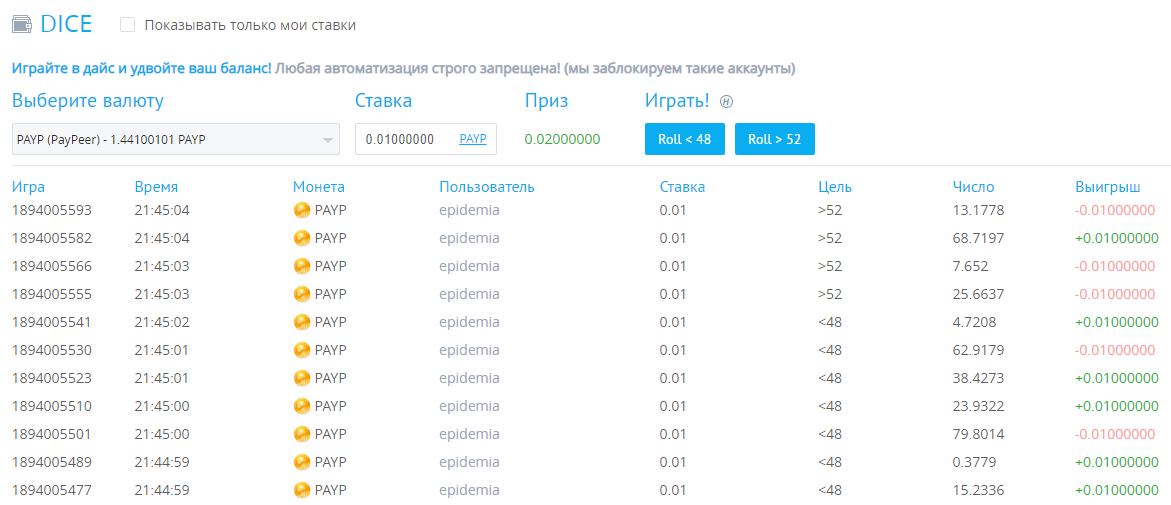Click PAYP coin icon in game 1894005566 row
1171x505 pixels.
point(302,266)
